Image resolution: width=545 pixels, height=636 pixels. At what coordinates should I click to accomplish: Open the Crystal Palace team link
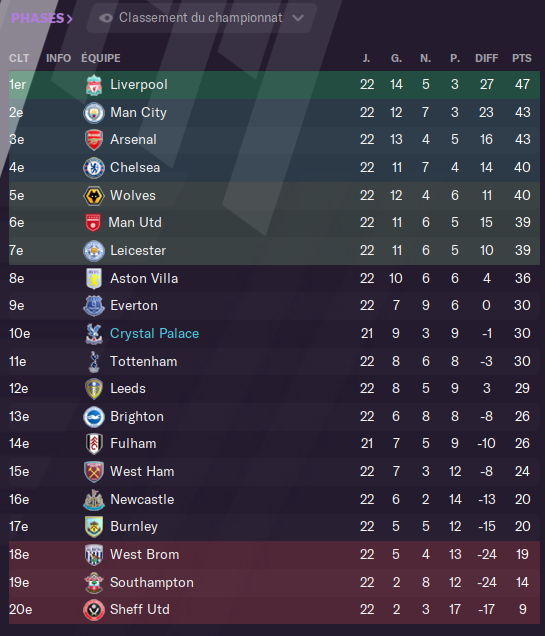pyautogui.click(x=154, y=333)
